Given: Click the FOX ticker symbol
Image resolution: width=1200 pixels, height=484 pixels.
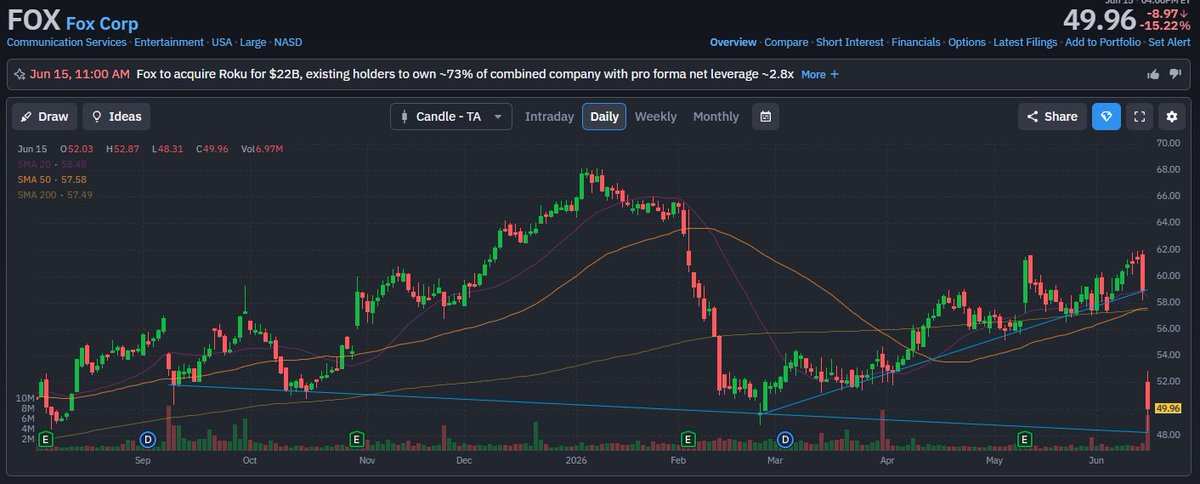Looking at the screenshot, I should tap(33, 21).
